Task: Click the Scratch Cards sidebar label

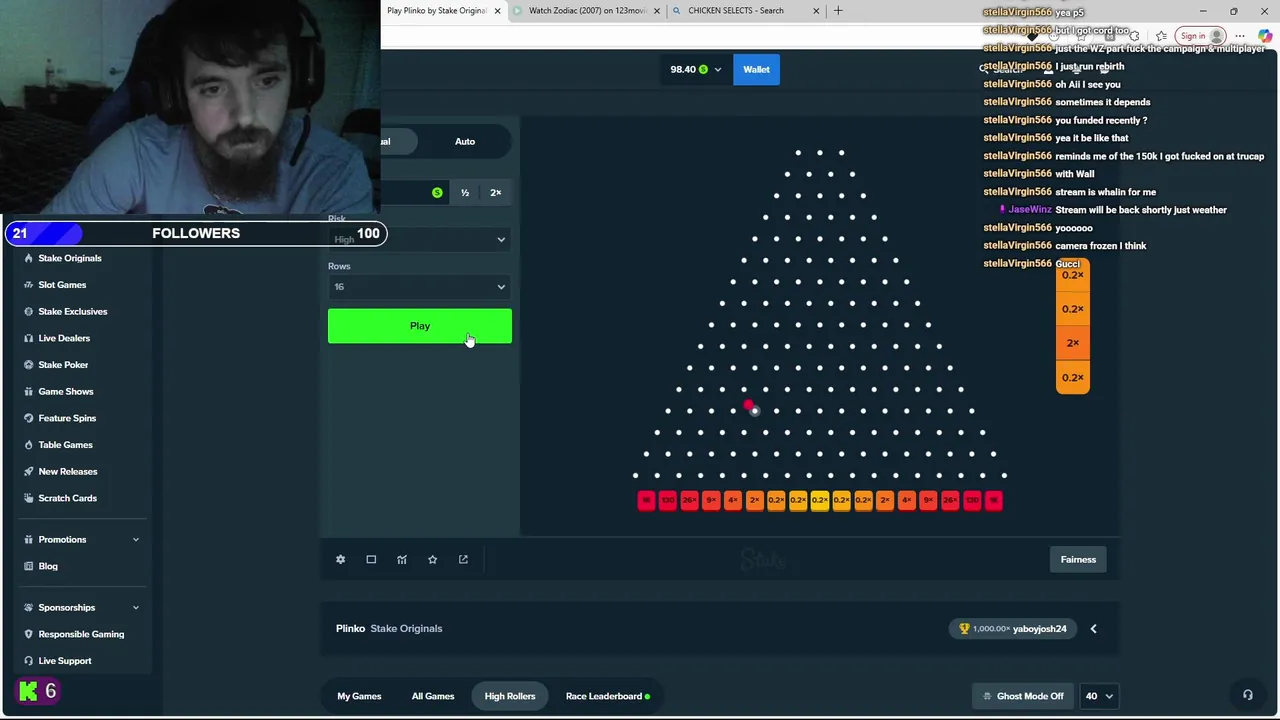Action: (x=67, y=498)
